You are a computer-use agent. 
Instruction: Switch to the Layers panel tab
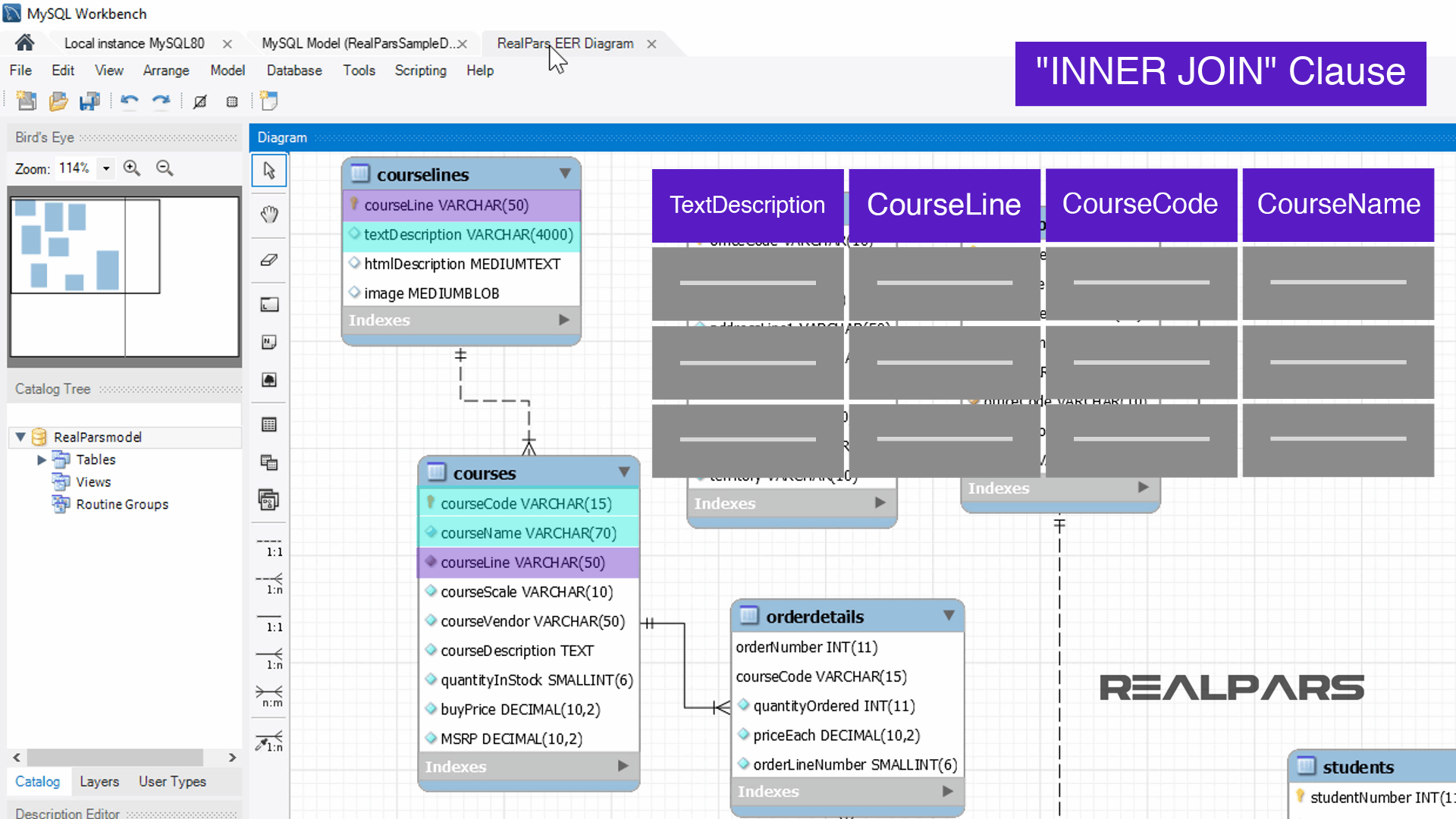pos(99,782)
